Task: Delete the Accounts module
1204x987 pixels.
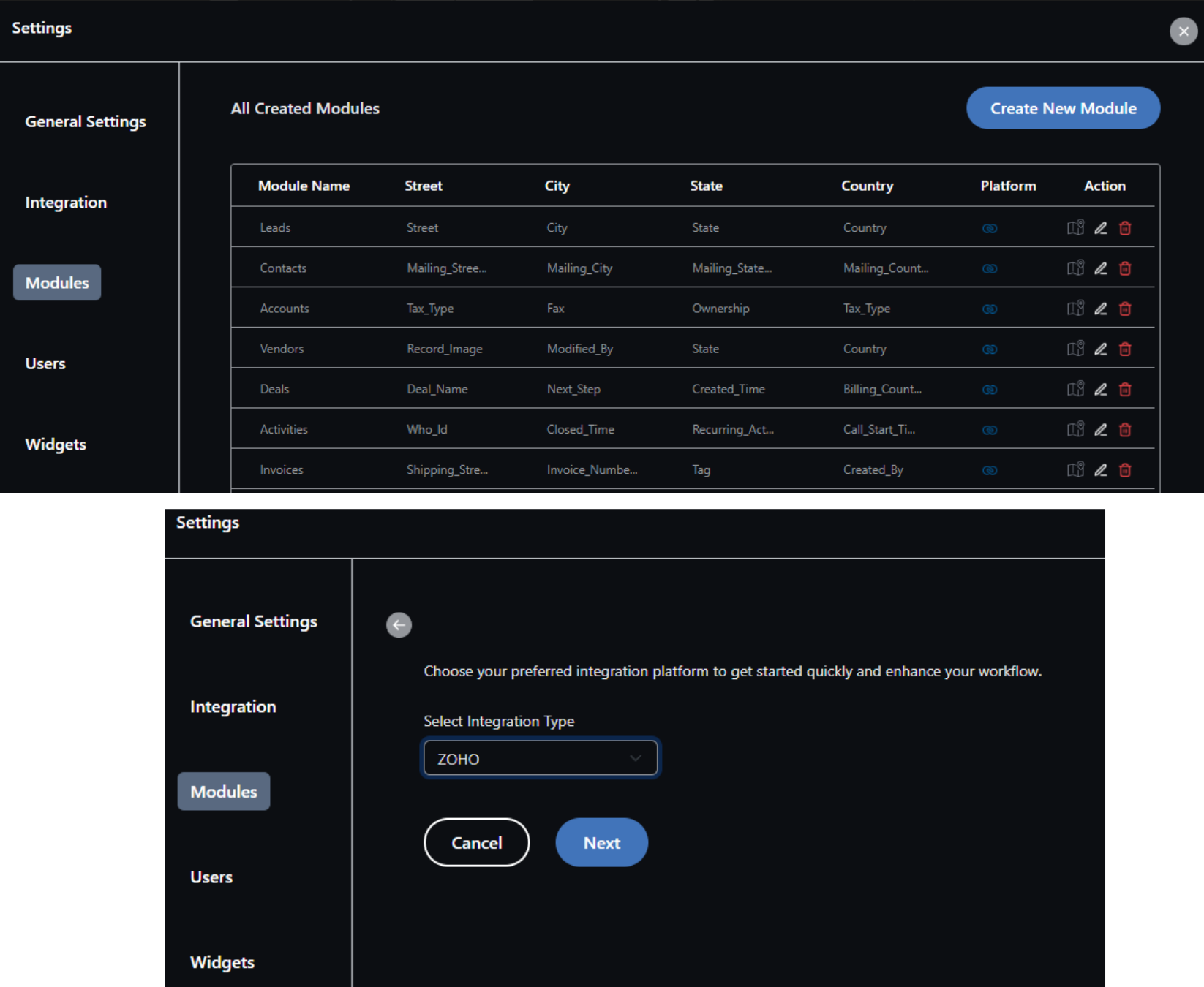Action: (1125, 309)
